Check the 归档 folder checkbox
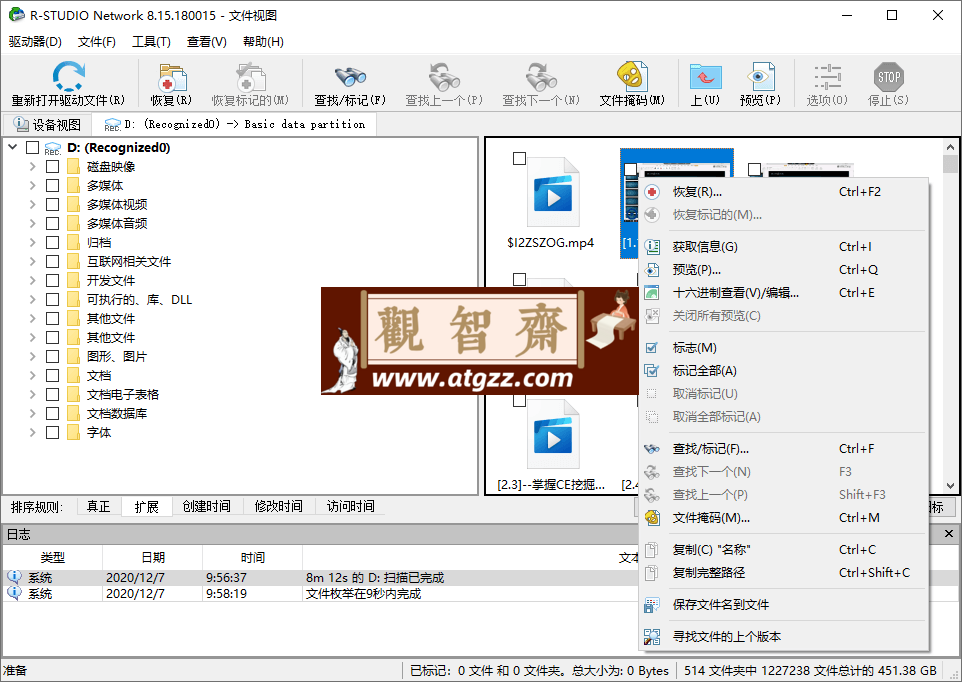Viewport: 962px width, 682px height. pyautogui.click(x=53, y=242)
